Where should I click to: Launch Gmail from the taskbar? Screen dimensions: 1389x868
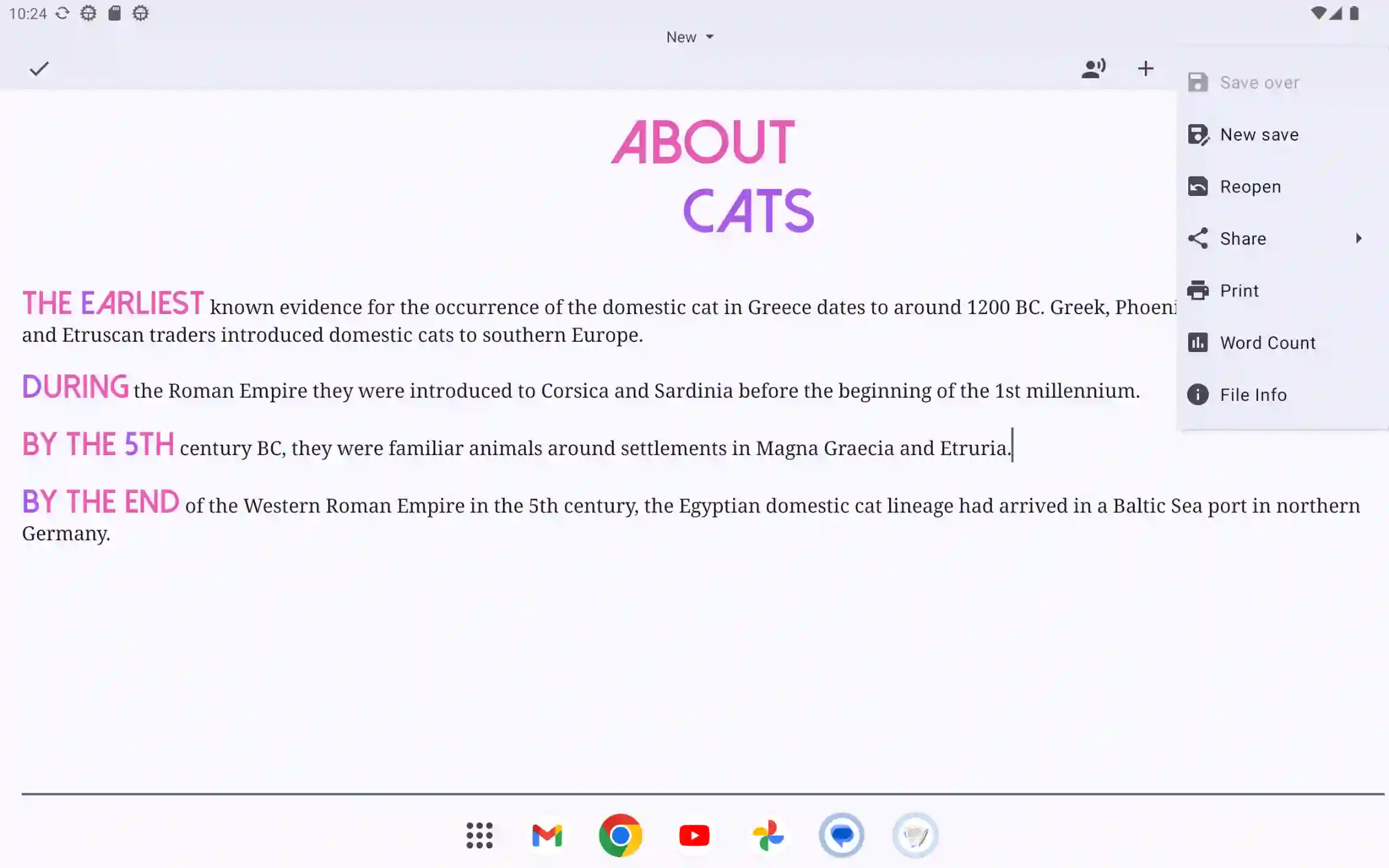(x=547, y=835)
